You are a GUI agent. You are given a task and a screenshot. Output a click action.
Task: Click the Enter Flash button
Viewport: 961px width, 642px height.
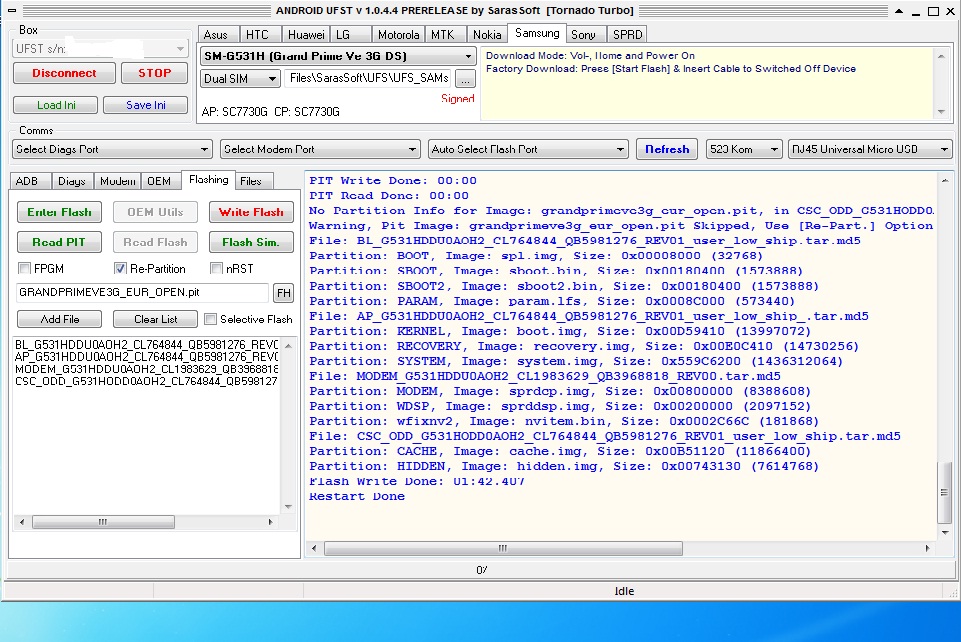click(59, 212)
